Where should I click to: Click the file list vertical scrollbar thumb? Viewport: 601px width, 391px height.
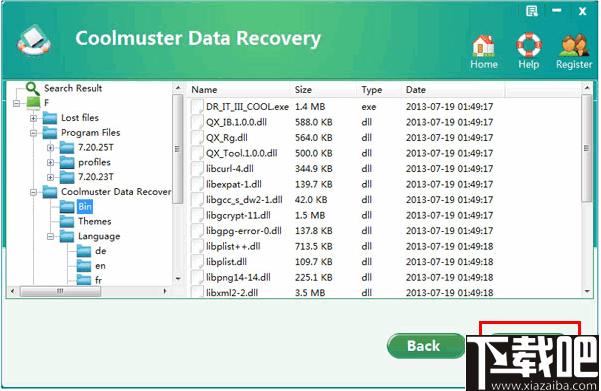587,148
